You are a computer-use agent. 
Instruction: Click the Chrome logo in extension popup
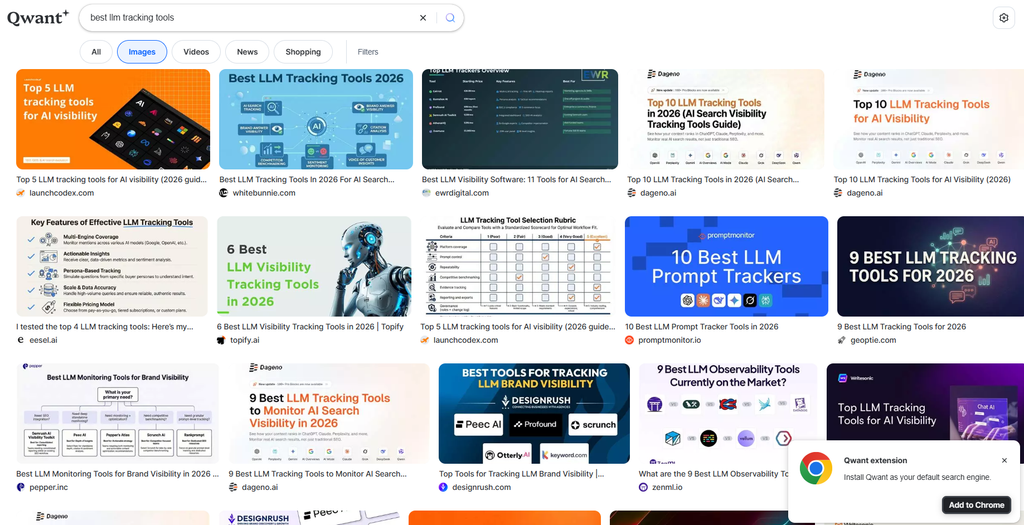816,468
